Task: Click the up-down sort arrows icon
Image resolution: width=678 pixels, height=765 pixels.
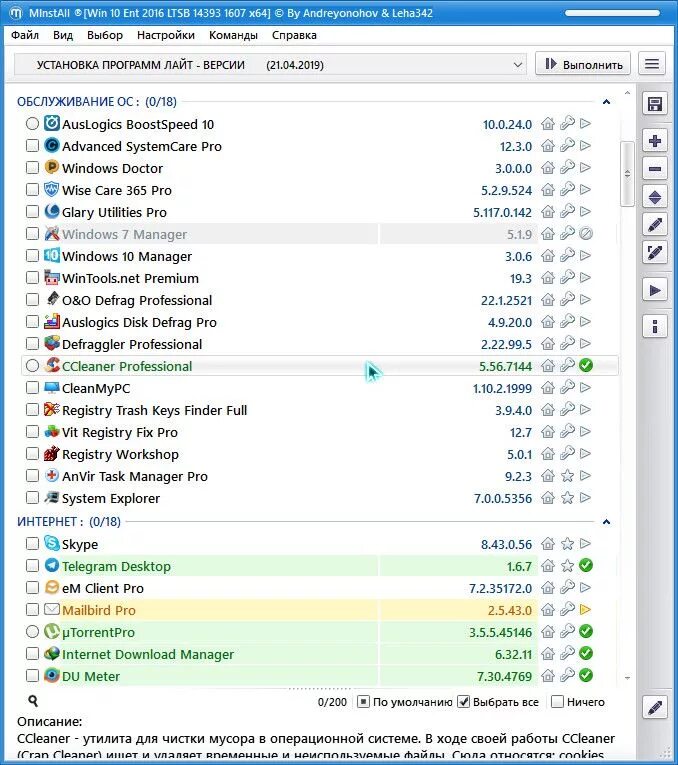Action: point(655,197)
